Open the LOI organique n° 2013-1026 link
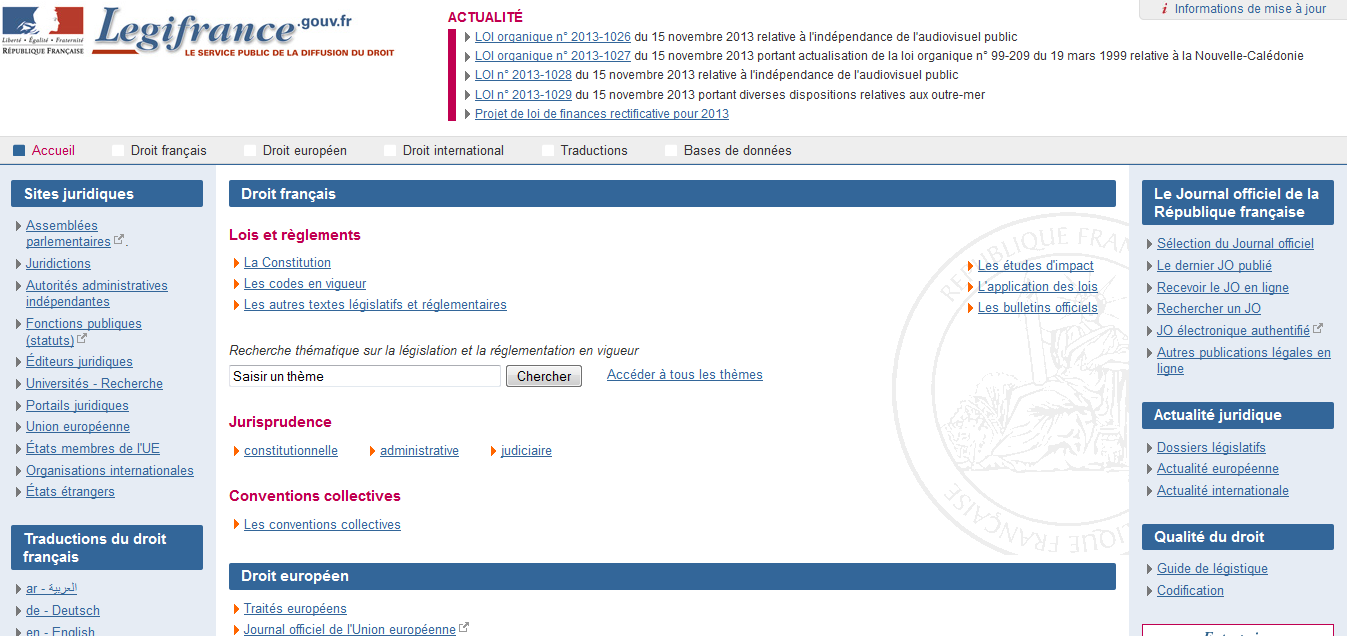 (553, 37)
